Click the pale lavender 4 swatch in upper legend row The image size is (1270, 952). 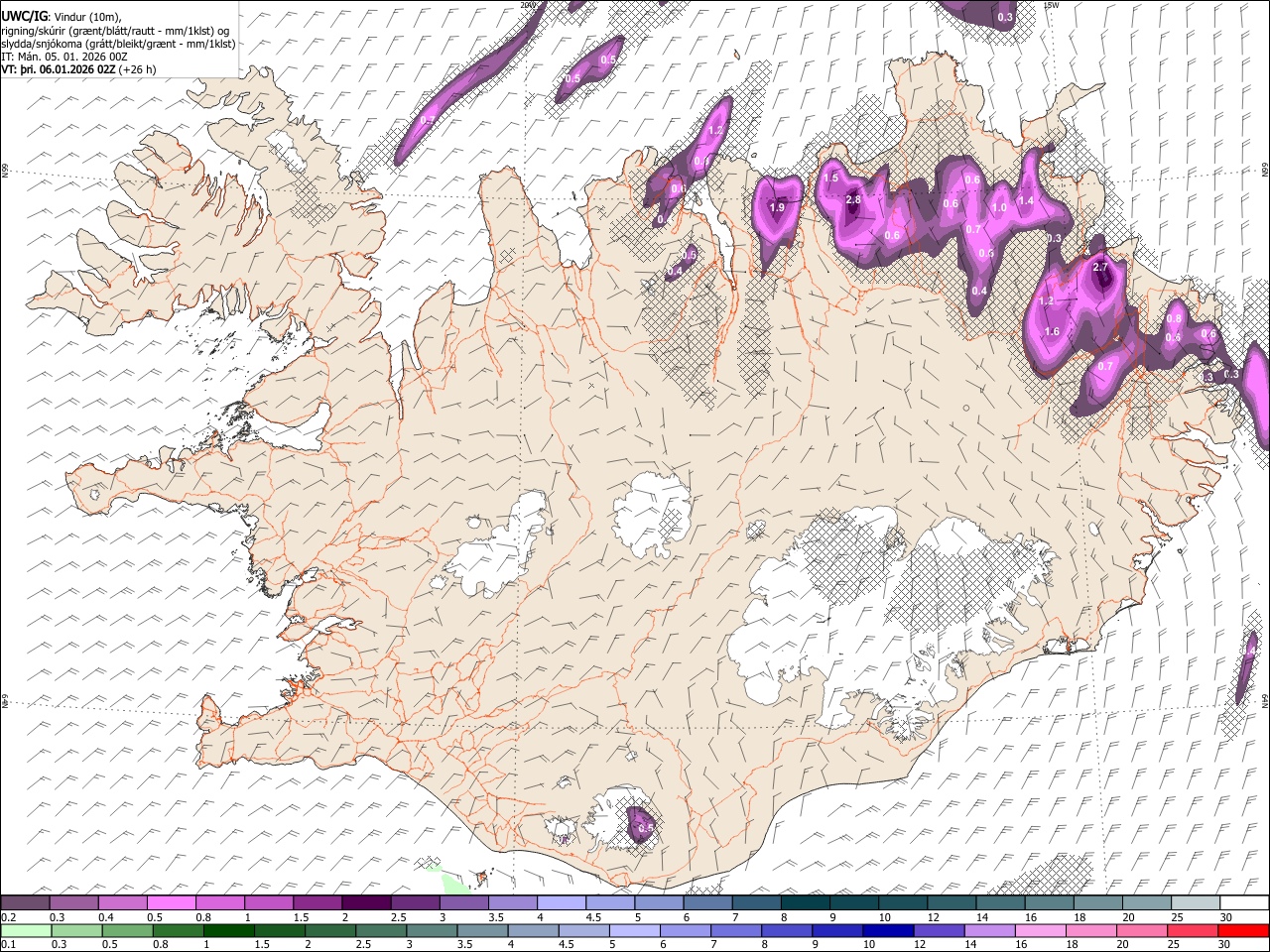(561, 902)
